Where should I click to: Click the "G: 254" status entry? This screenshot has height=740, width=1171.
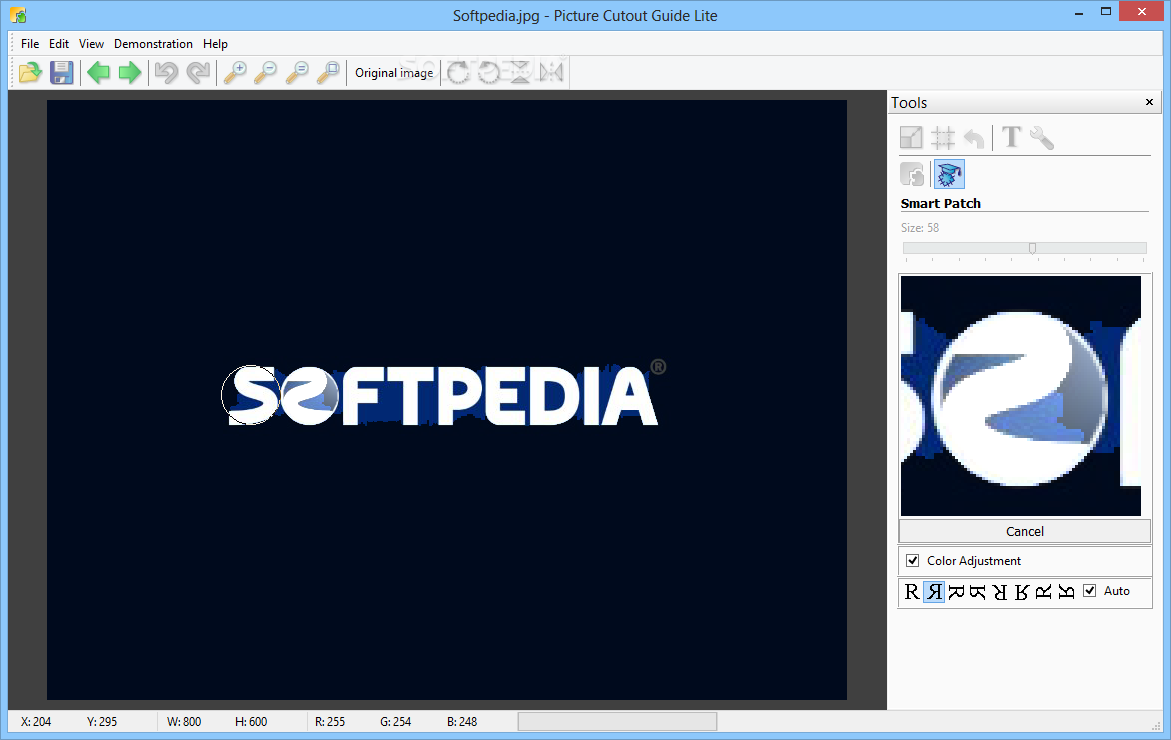[x=396, y=721]
